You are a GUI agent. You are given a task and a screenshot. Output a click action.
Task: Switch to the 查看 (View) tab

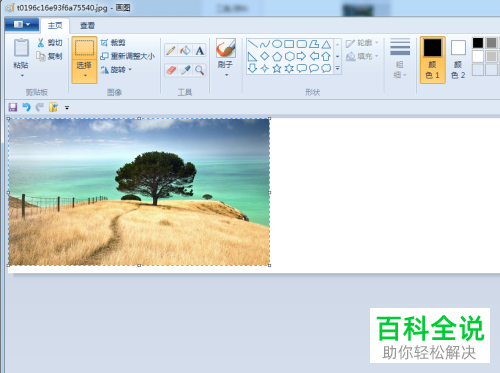click(87, 26)
